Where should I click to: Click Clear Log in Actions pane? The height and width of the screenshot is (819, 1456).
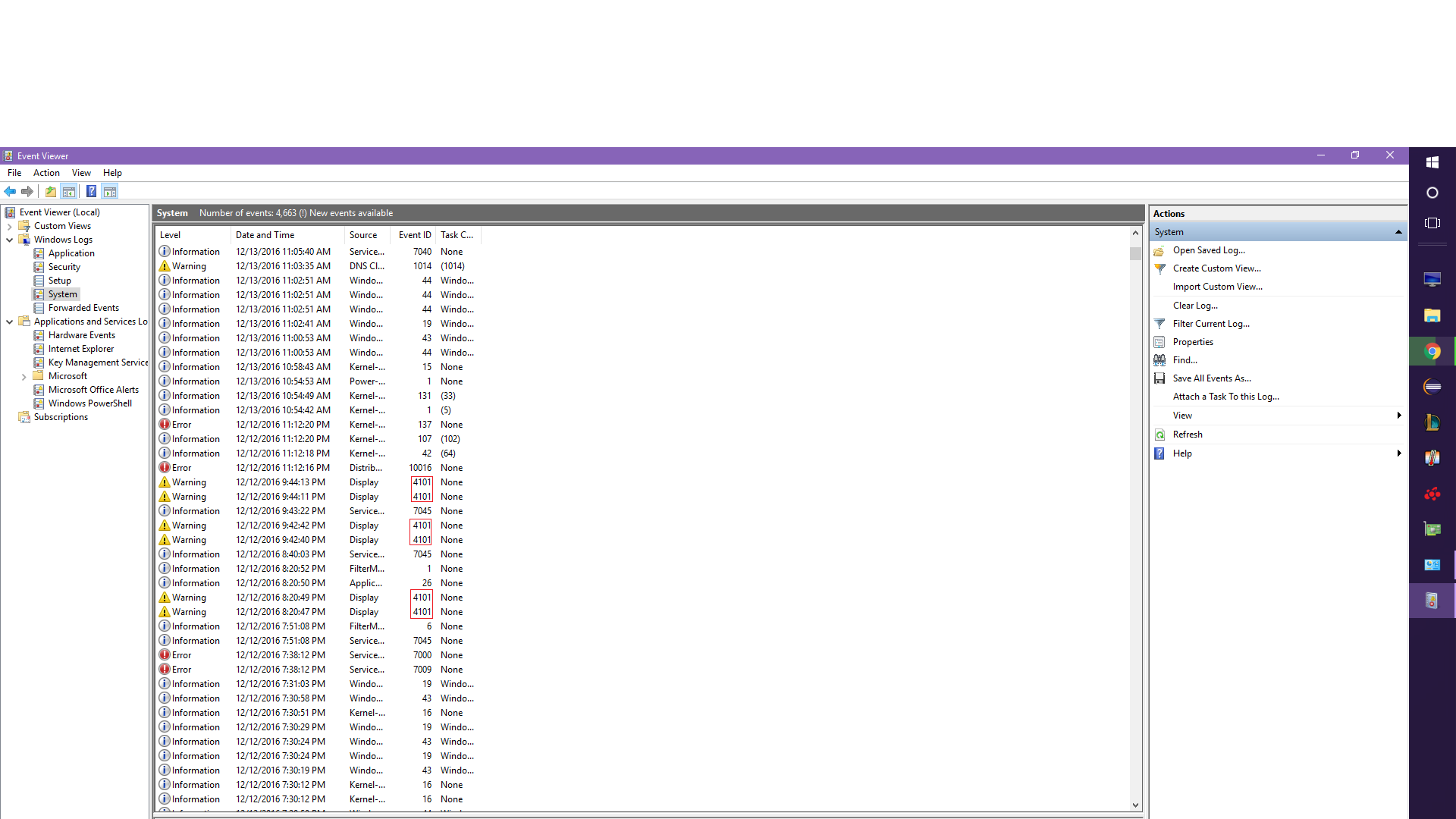pyautogui.click(x=1195, y=306)
